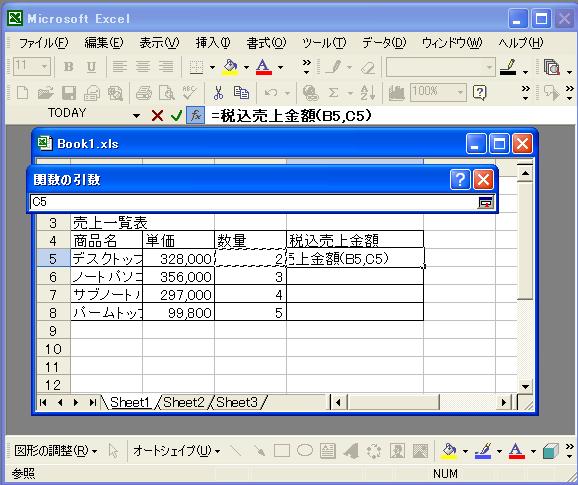
Task: Click the Open file icon
Action: point(46,93)
